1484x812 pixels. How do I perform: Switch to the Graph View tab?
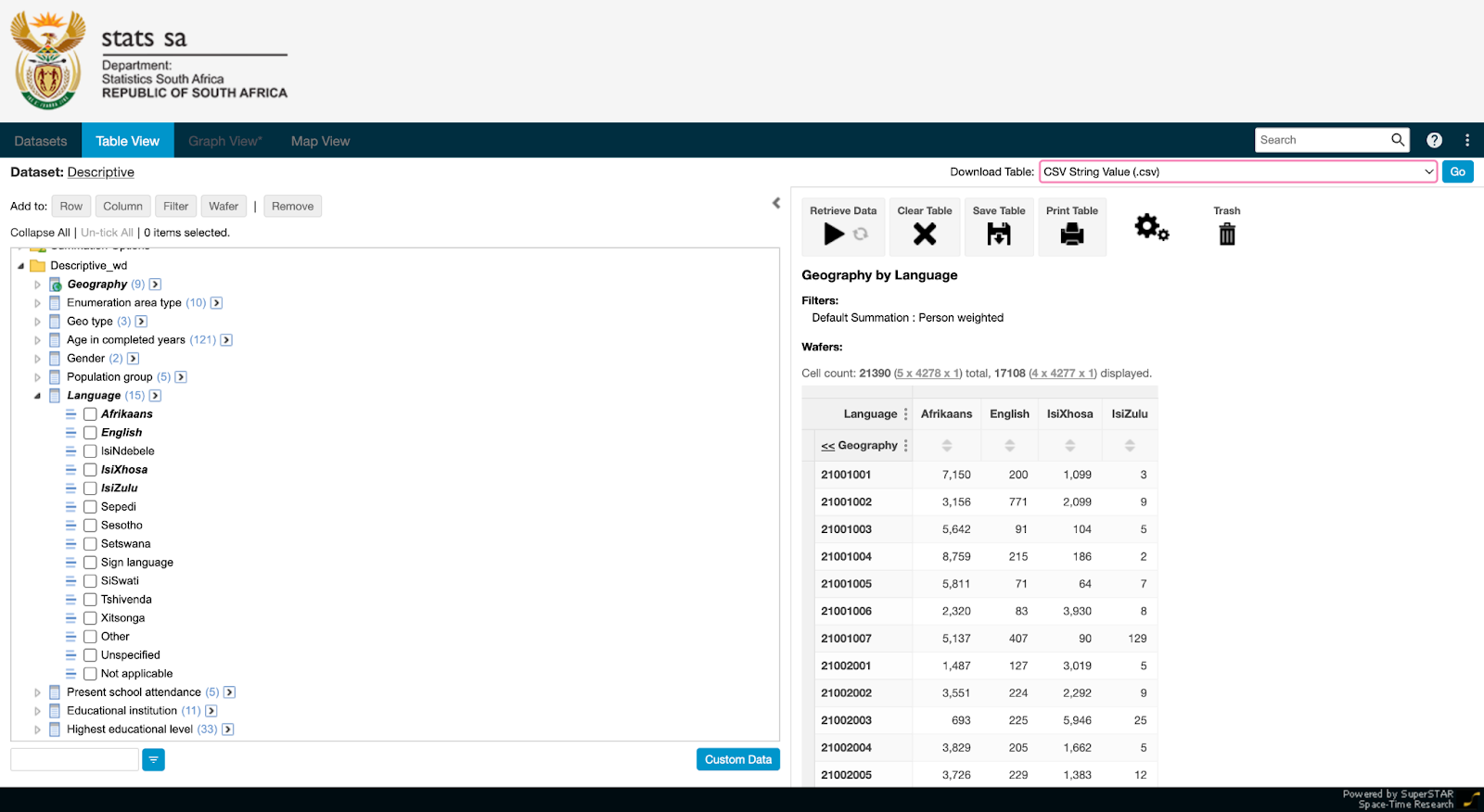click(x=225, y=141)
